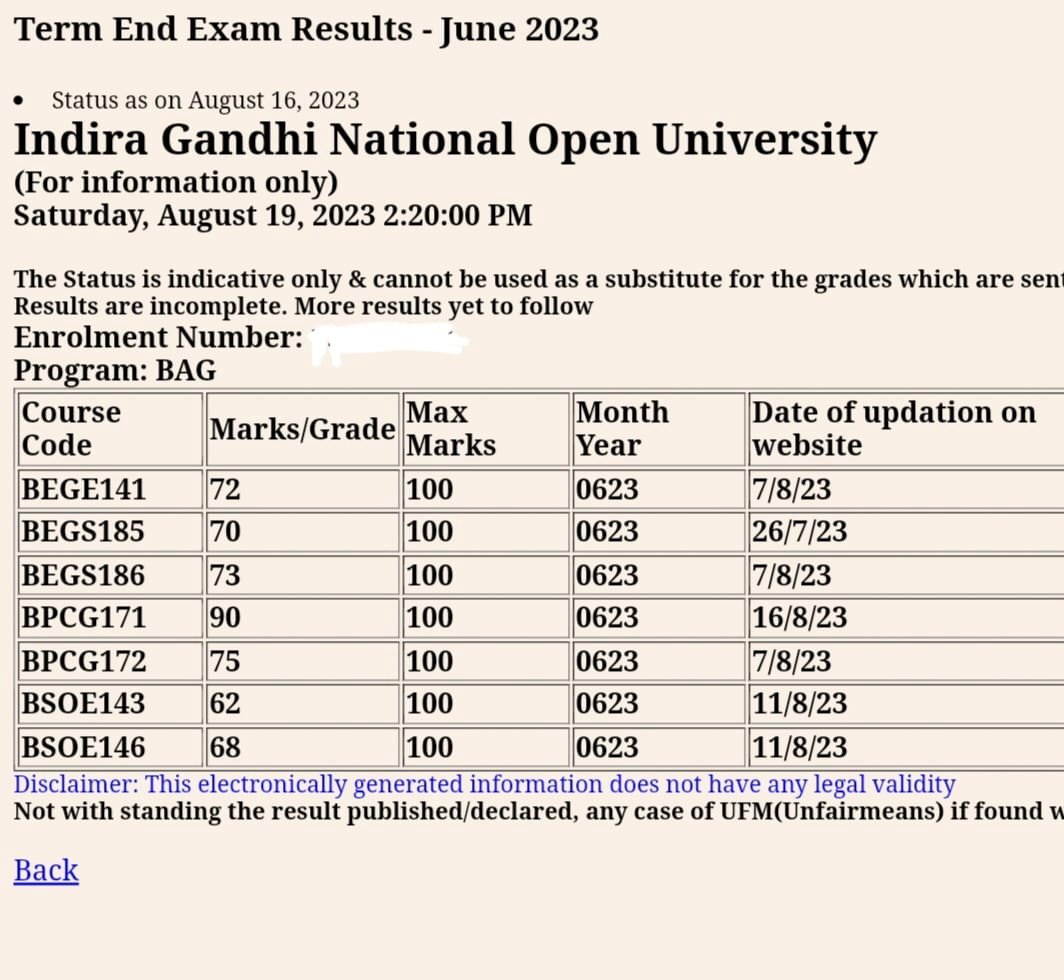Click the Status as on August 16 text

point(206,100)
